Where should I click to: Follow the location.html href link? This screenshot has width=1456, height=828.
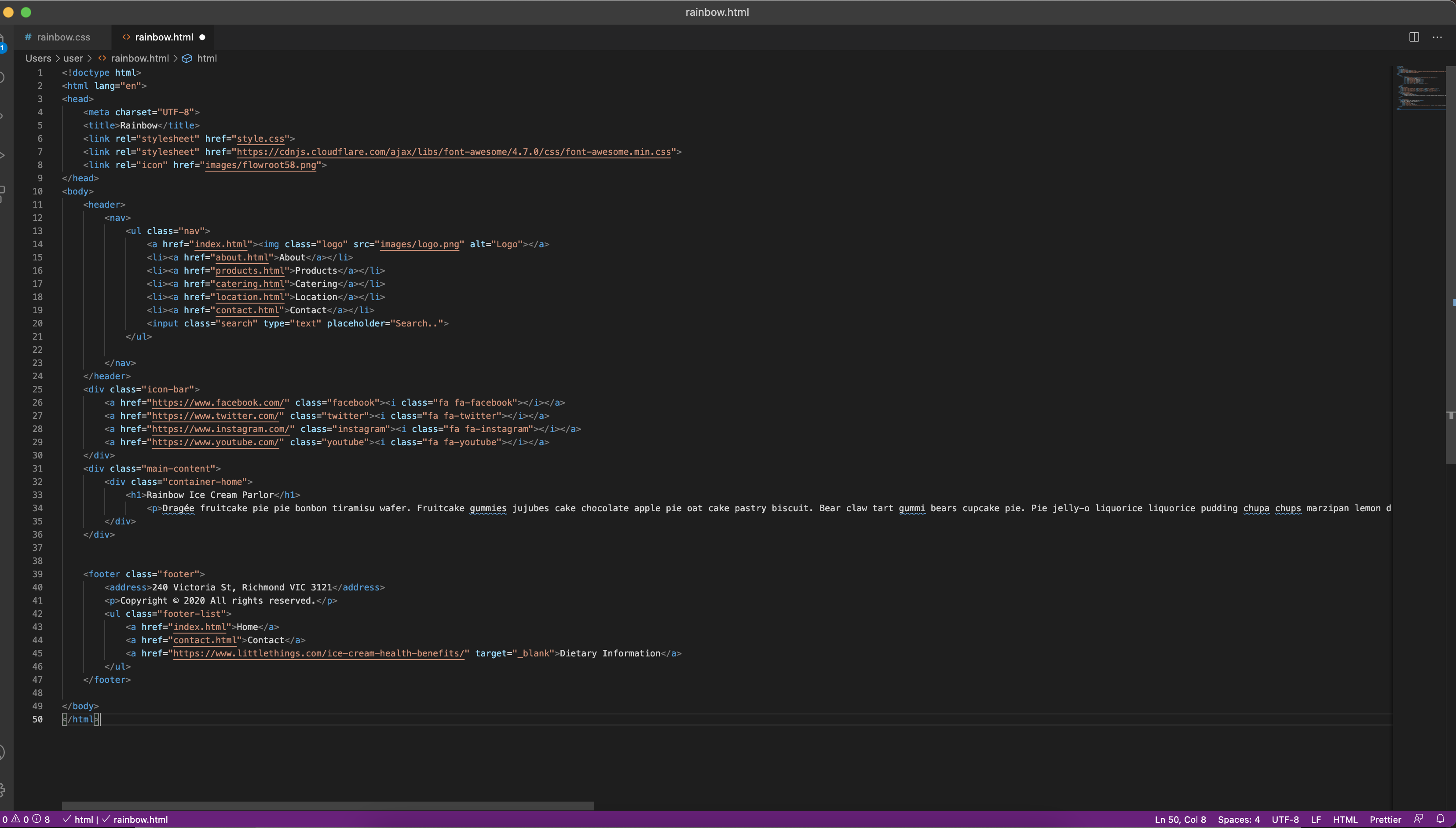[x=249, y=297]
